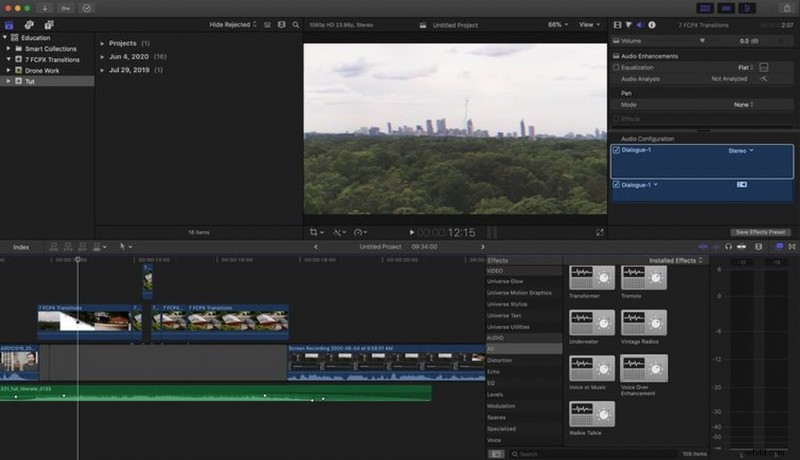The image size is (800, 460).
Task: Select the Distortion audio effects category
Action: pos(499,360)
